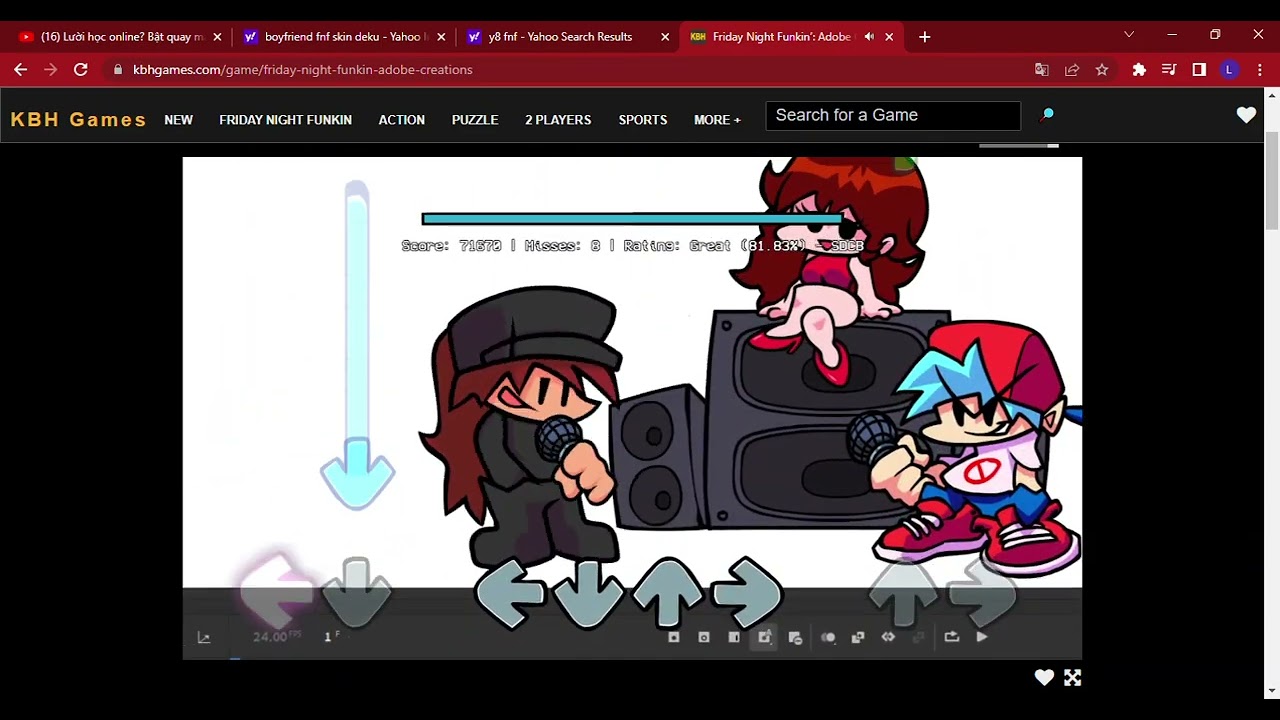The width and height of the screenshot is (1280, 720).
Task: Enter fullscreen with the expand icon
Action: [1072, 678]
